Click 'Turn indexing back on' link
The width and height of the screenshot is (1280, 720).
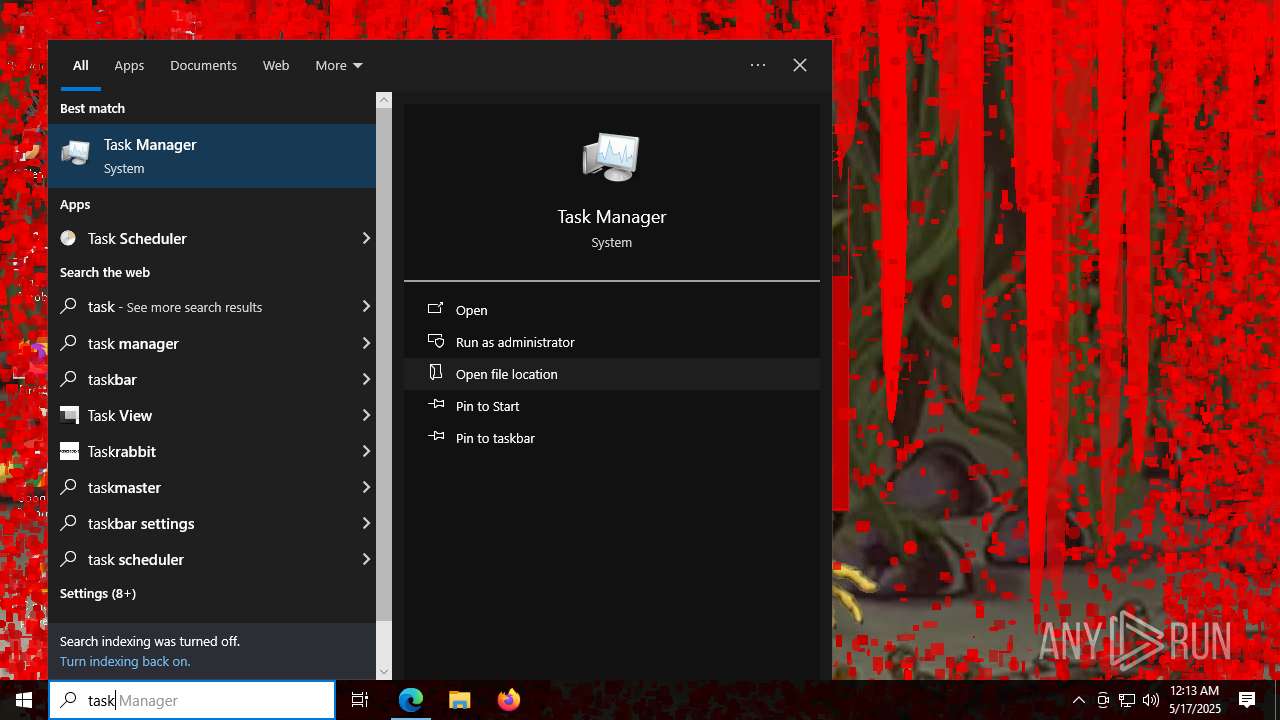click(x=125, y=661)
